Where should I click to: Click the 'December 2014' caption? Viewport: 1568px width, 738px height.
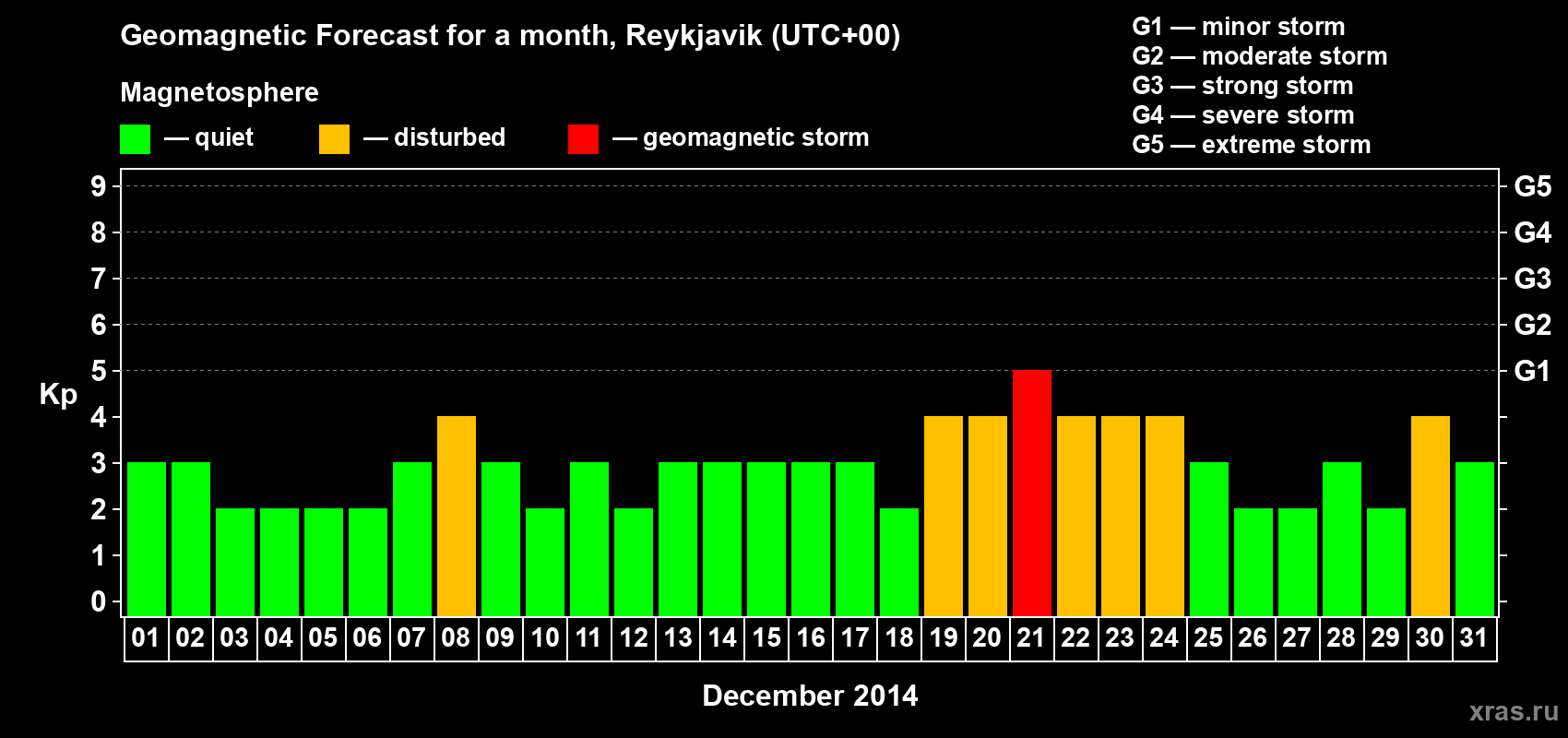pyautogui.click(x=810, y=696)
